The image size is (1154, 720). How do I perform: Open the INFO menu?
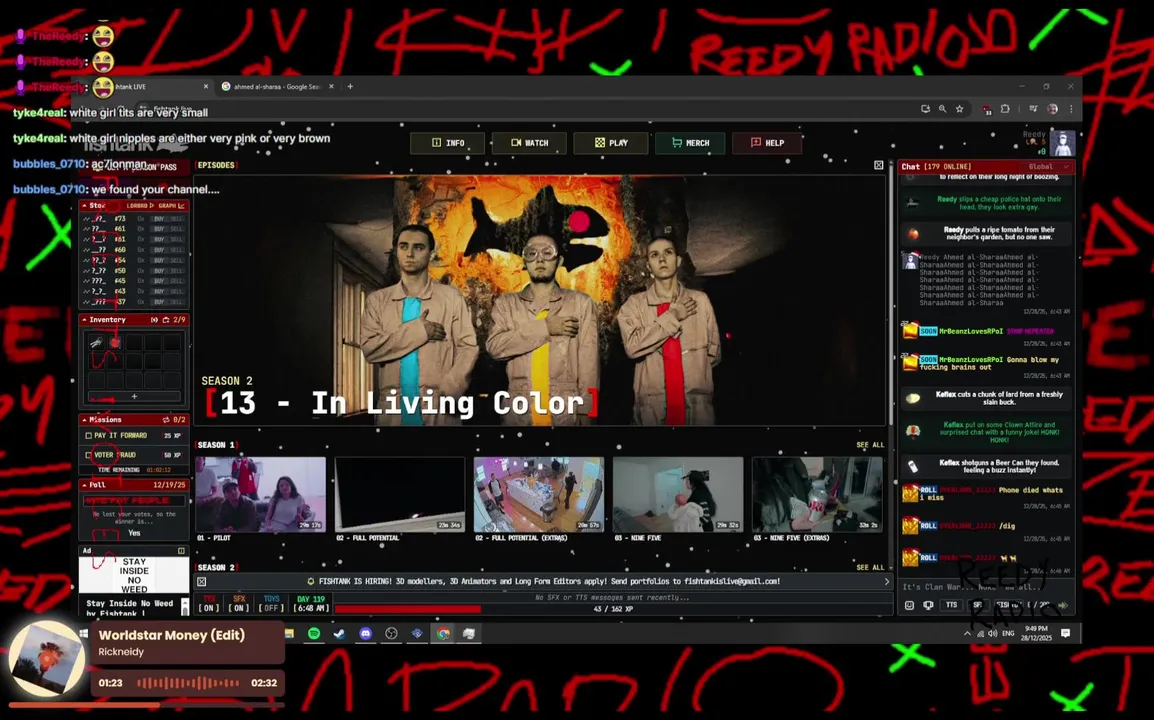point(447,143)
